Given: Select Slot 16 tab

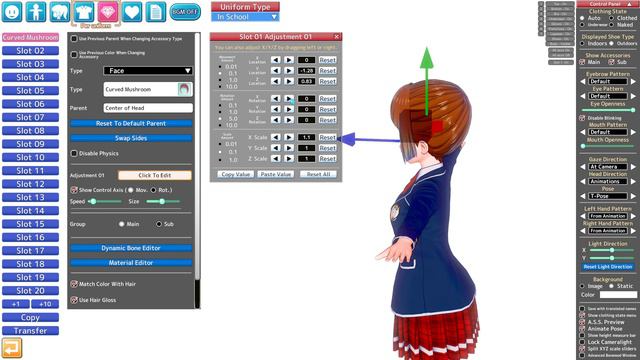Looking at the screenshot, I should pyautogui.click(x=30, y=237).
